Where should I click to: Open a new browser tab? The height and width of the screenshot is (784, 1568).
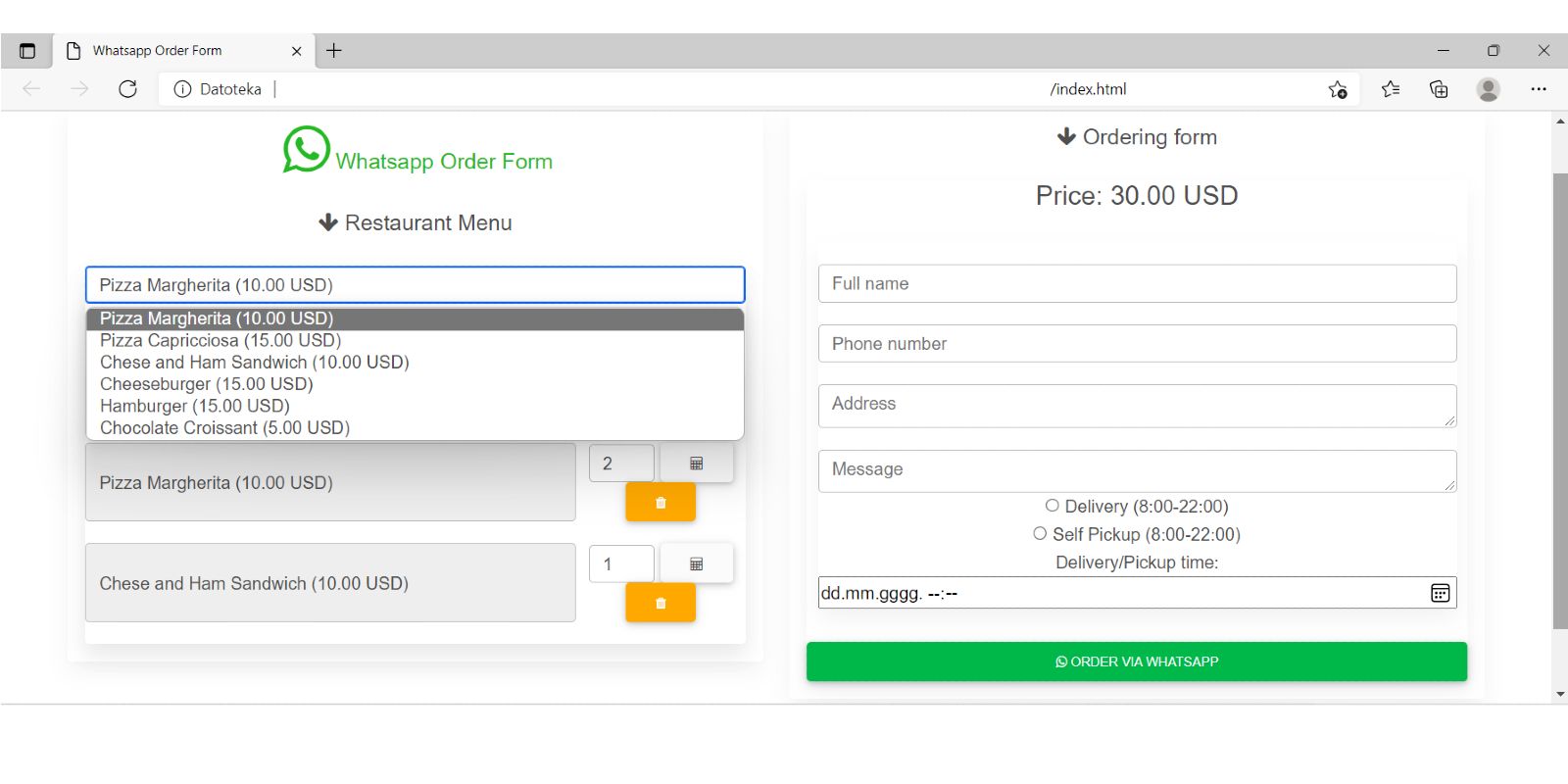coord(334,51)
